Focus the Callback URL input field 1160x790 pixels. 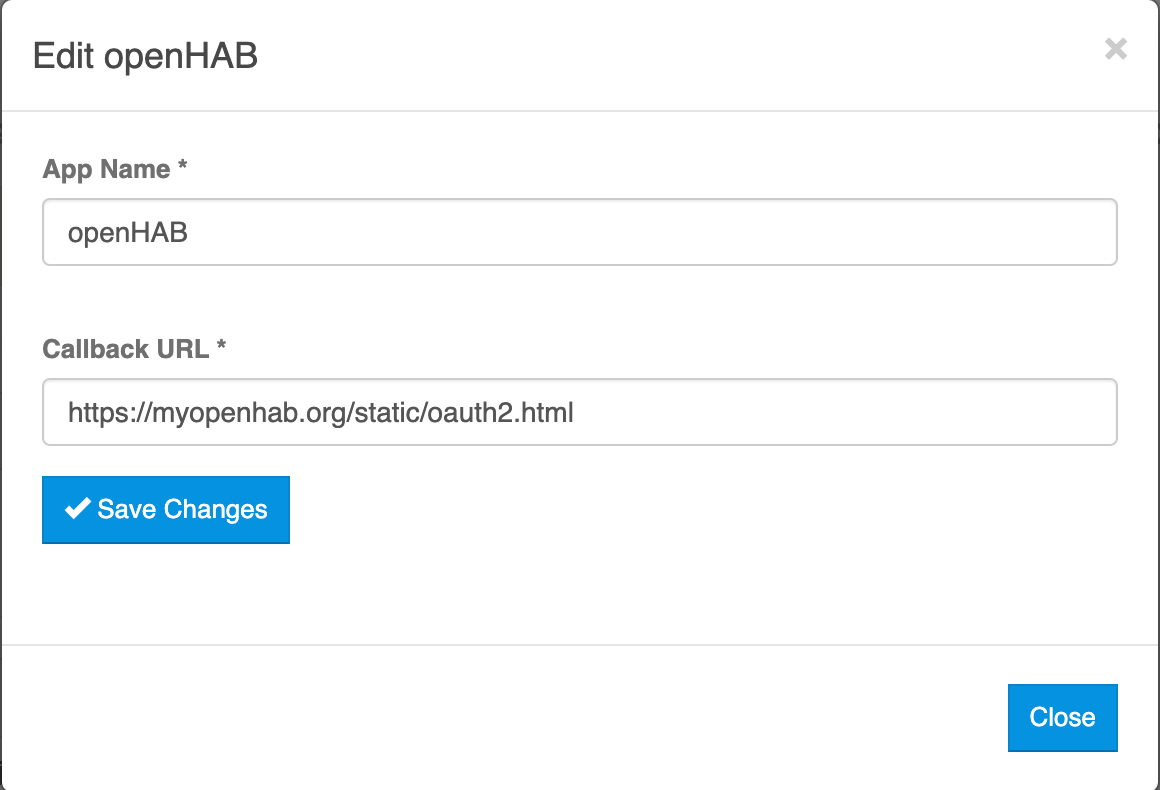click(x=579, y=411)
